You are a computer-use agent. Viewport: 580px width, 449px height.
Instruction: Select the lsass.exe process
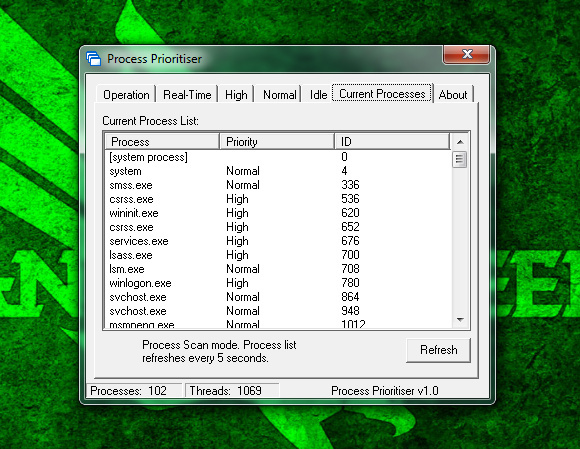tap(278, 255)
